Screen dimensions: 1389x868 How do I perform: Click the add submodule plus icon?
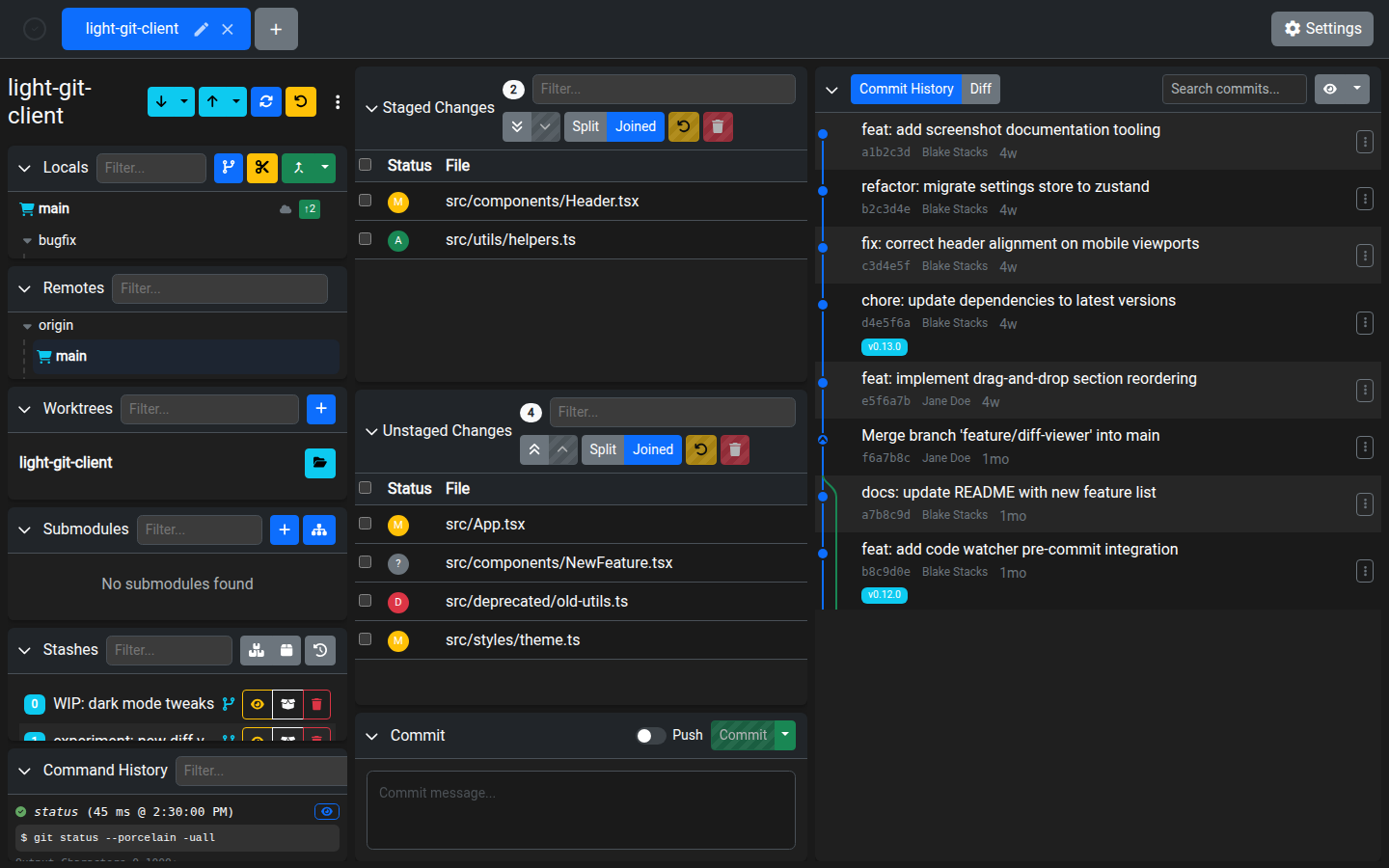coord(285,529)
